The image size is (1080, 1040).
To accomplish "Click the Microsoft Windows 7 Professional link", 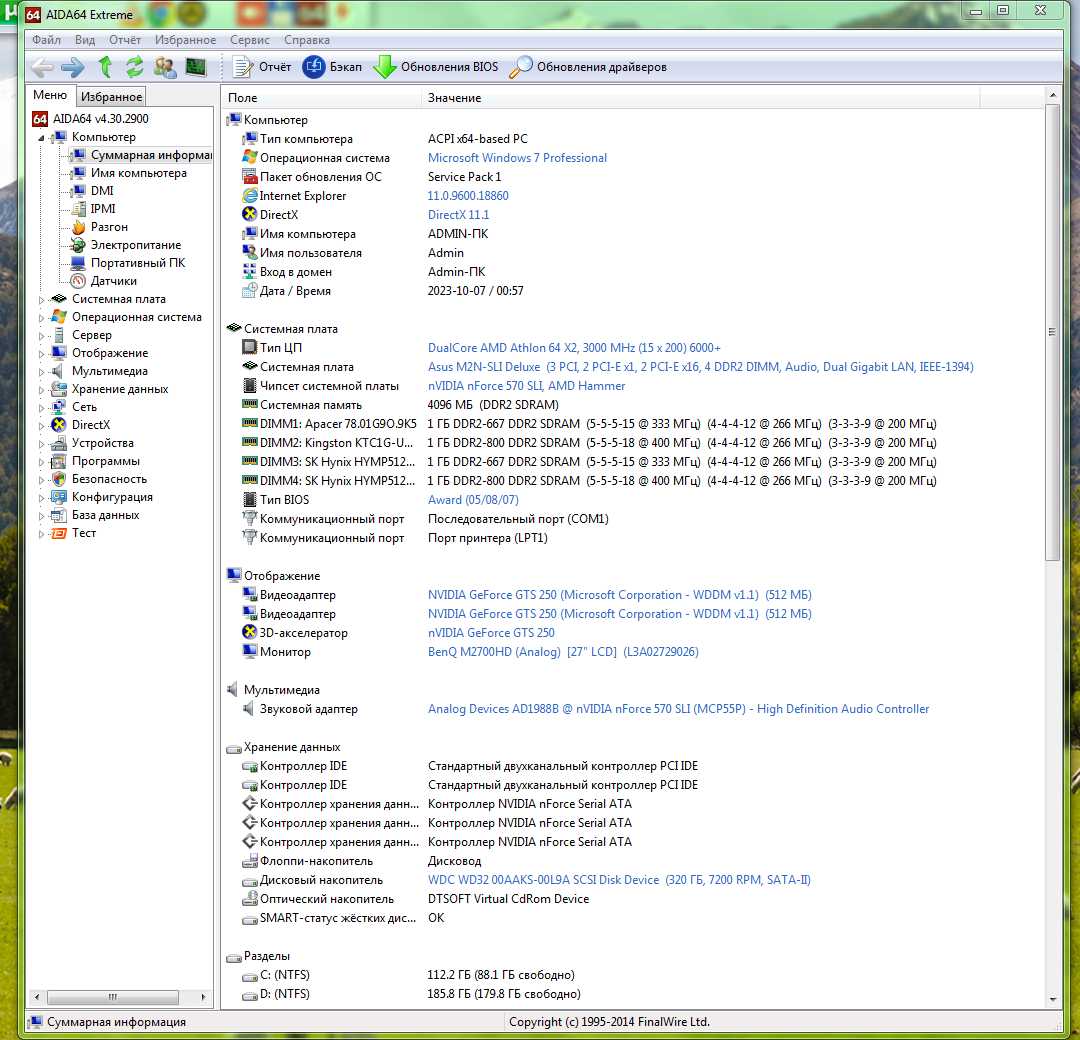I will (x=517, y=158).
